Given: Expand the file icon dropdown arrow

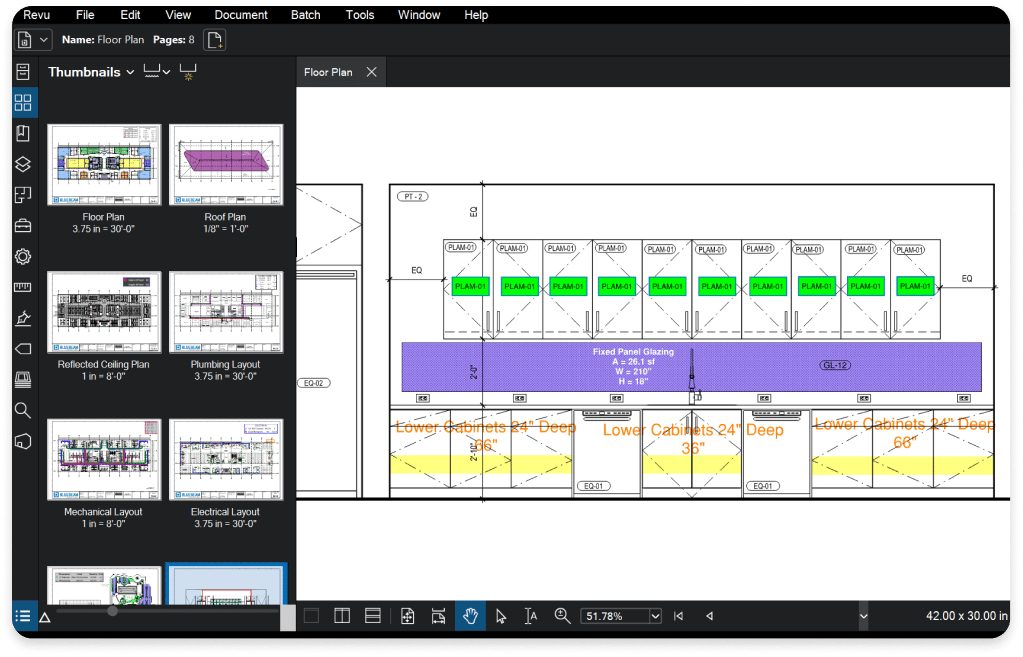Looking at the screenshot, I should [x=45, y=40].
